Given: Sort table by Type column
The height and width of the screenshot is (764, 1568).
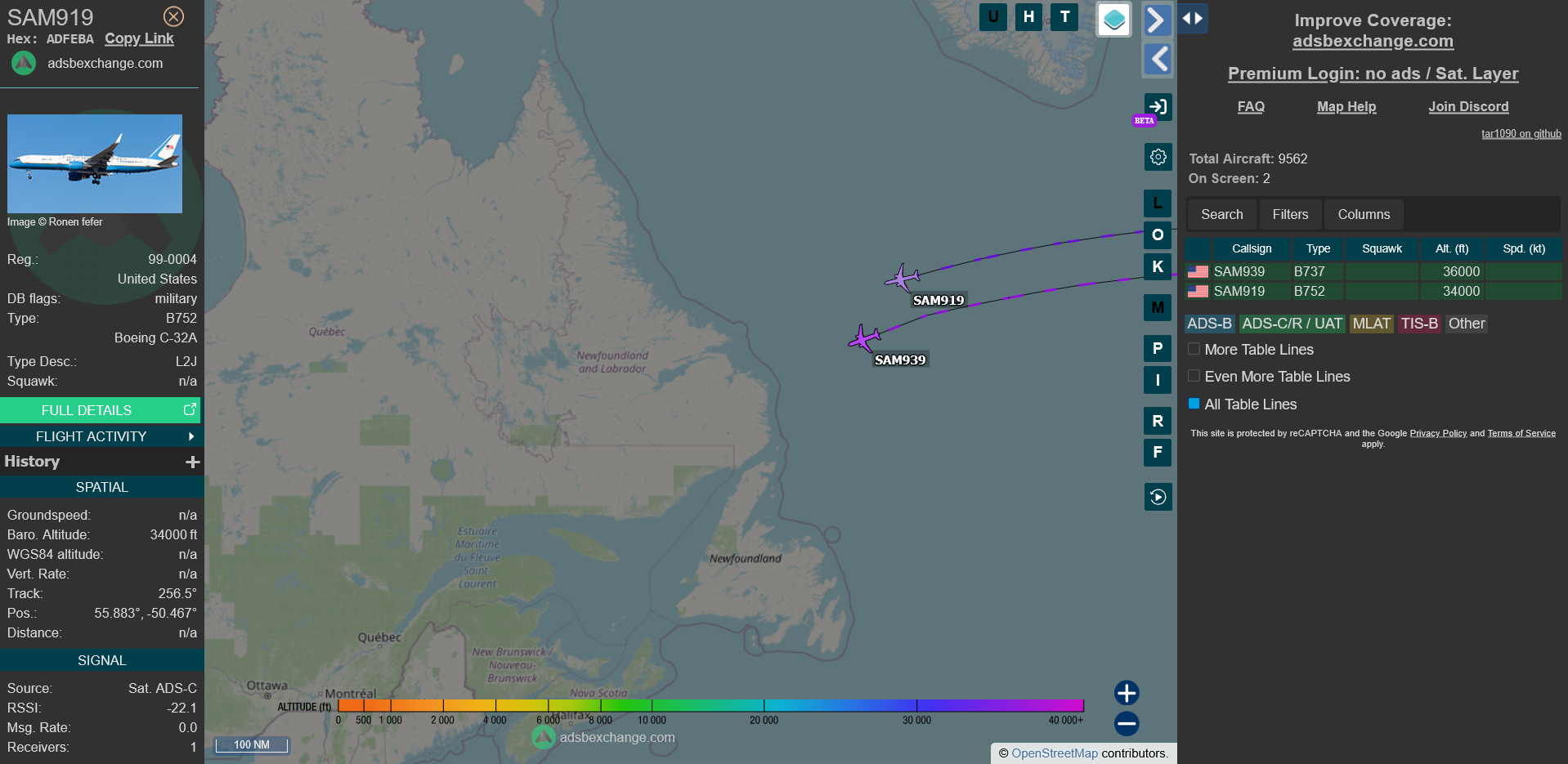Looking at the screenshot, I should coord(1318,248).
